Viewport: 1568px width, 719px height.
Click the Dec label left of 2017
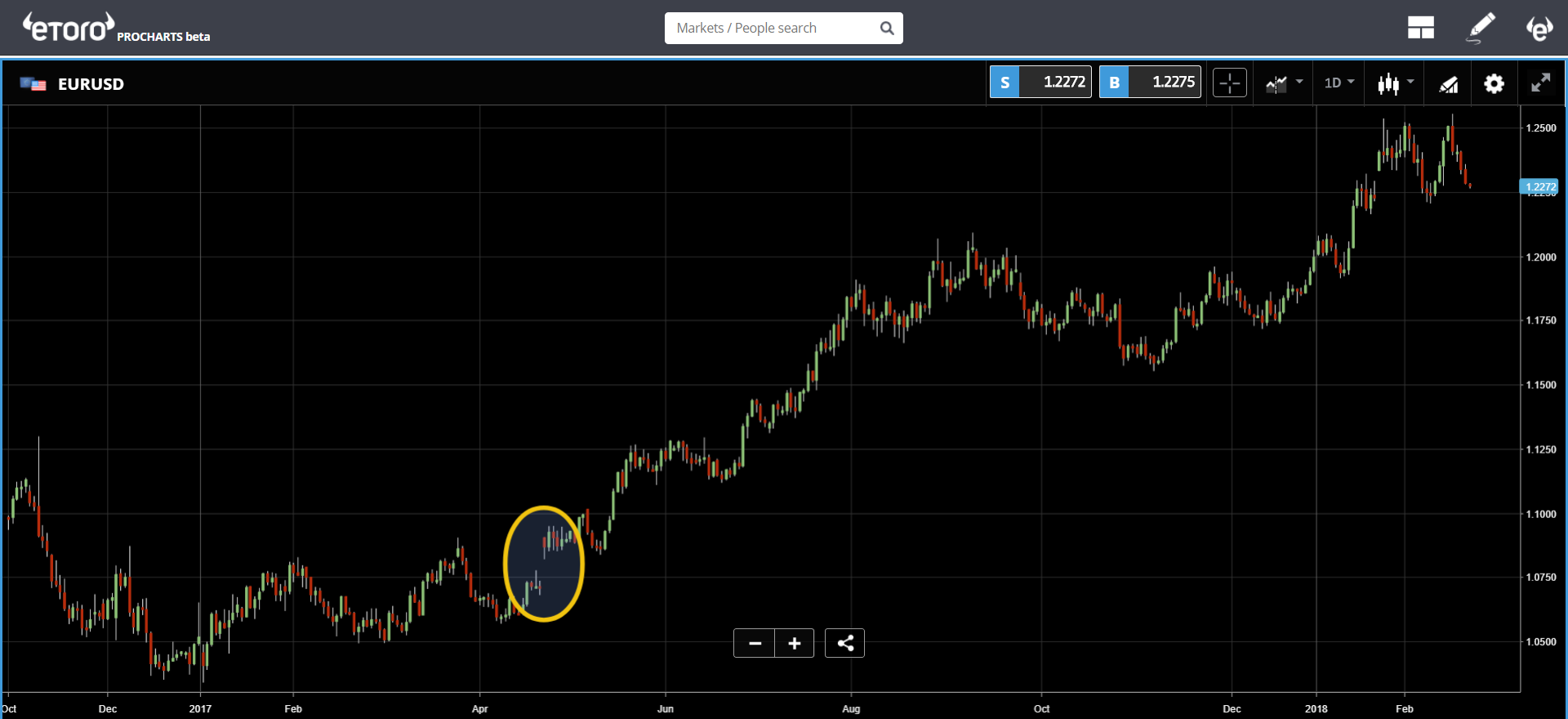point(108,709)
